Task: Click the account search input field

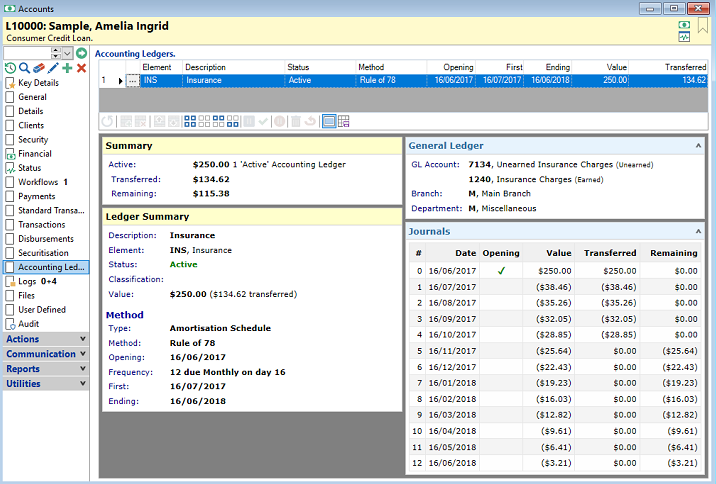Action: coord(27,53)
